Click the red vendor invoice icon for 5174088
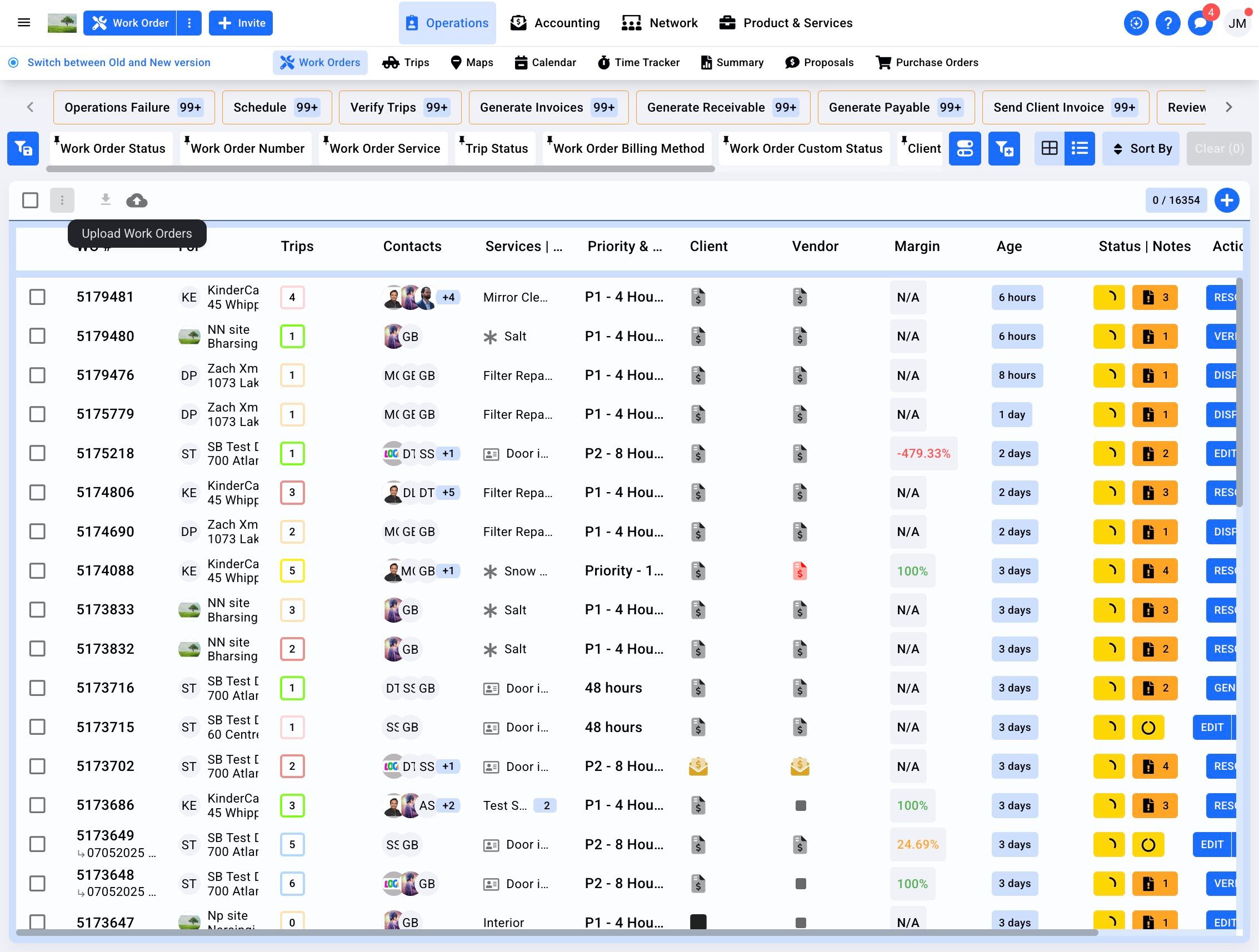This screenshot has width=1259, height=952. pos(800,571)
